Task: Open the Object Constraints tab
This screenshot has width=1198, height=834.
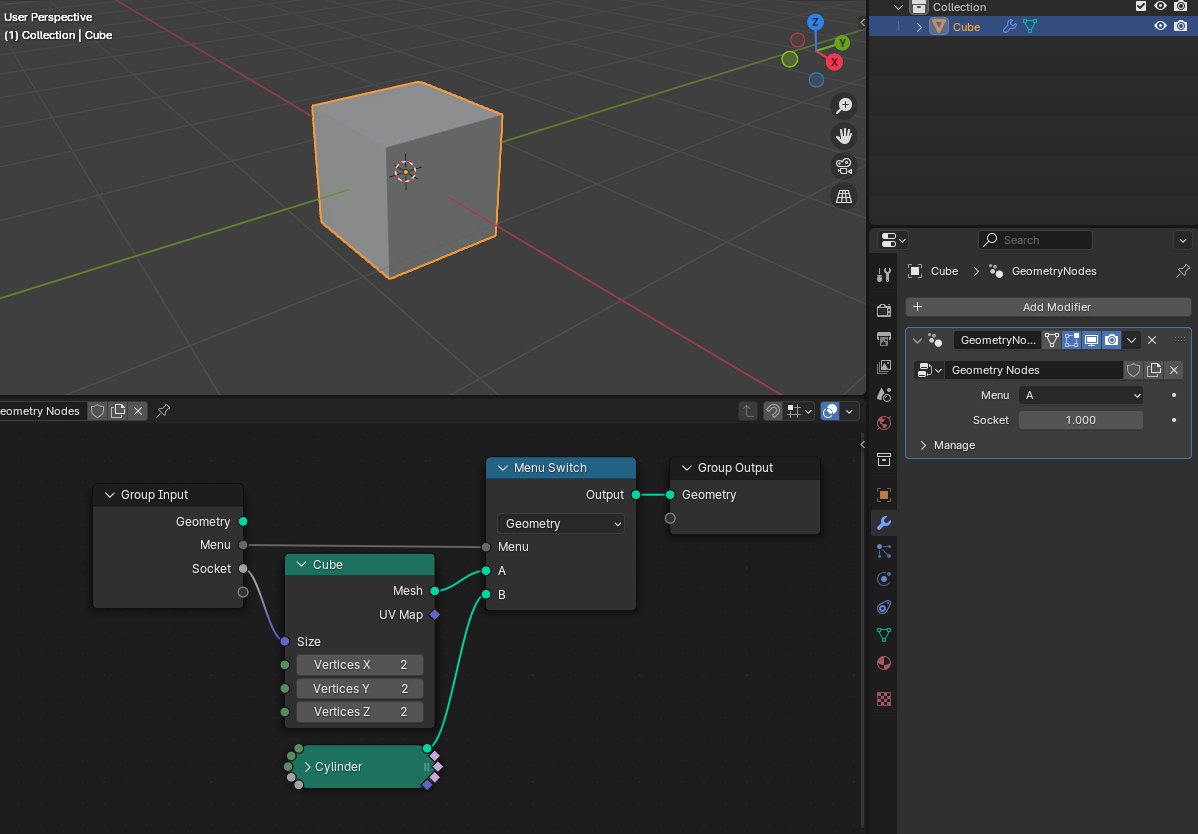Action: (x=884, y=607)
